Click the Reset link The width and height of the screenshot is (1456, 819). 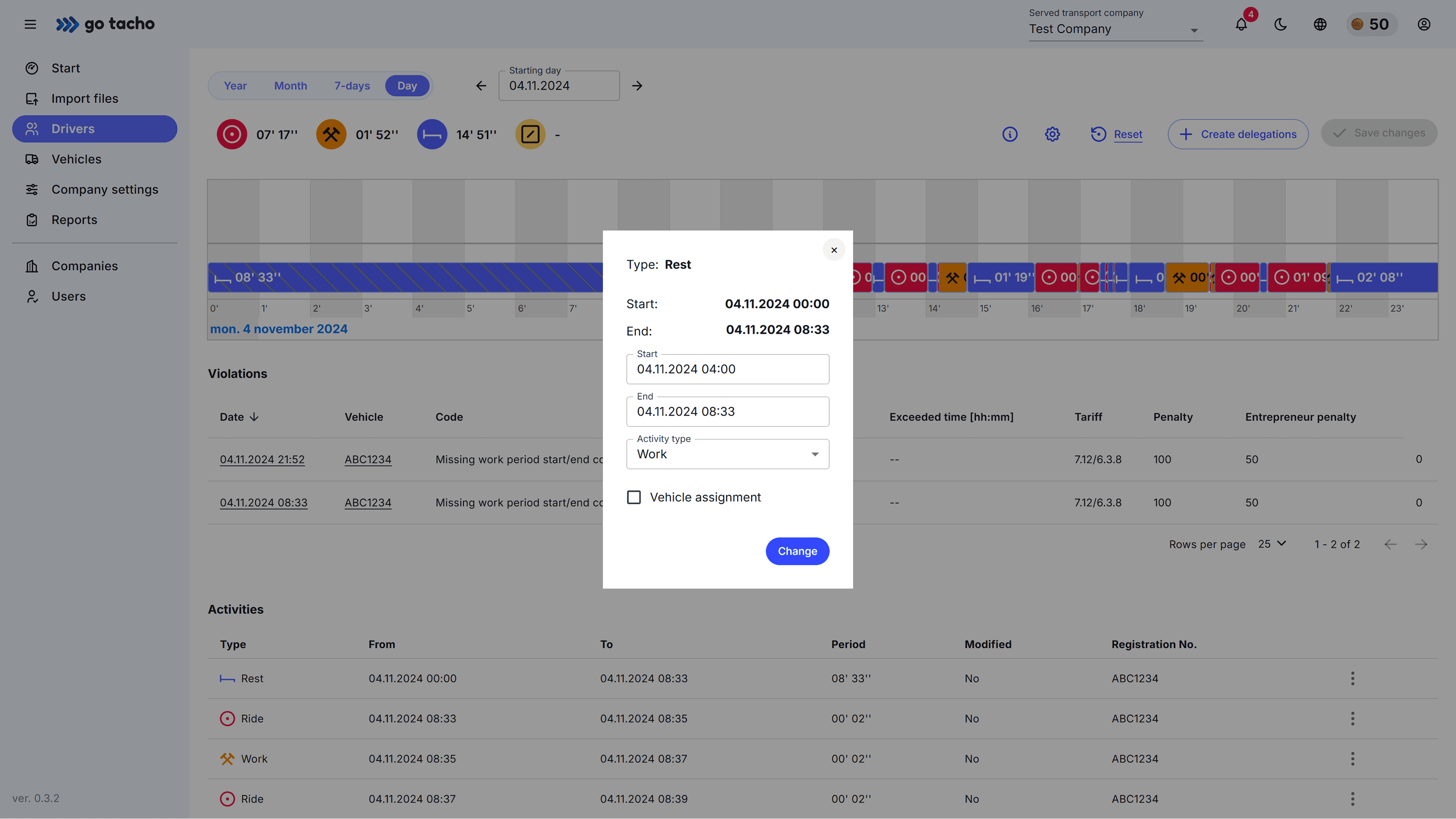coord(1128,135)
